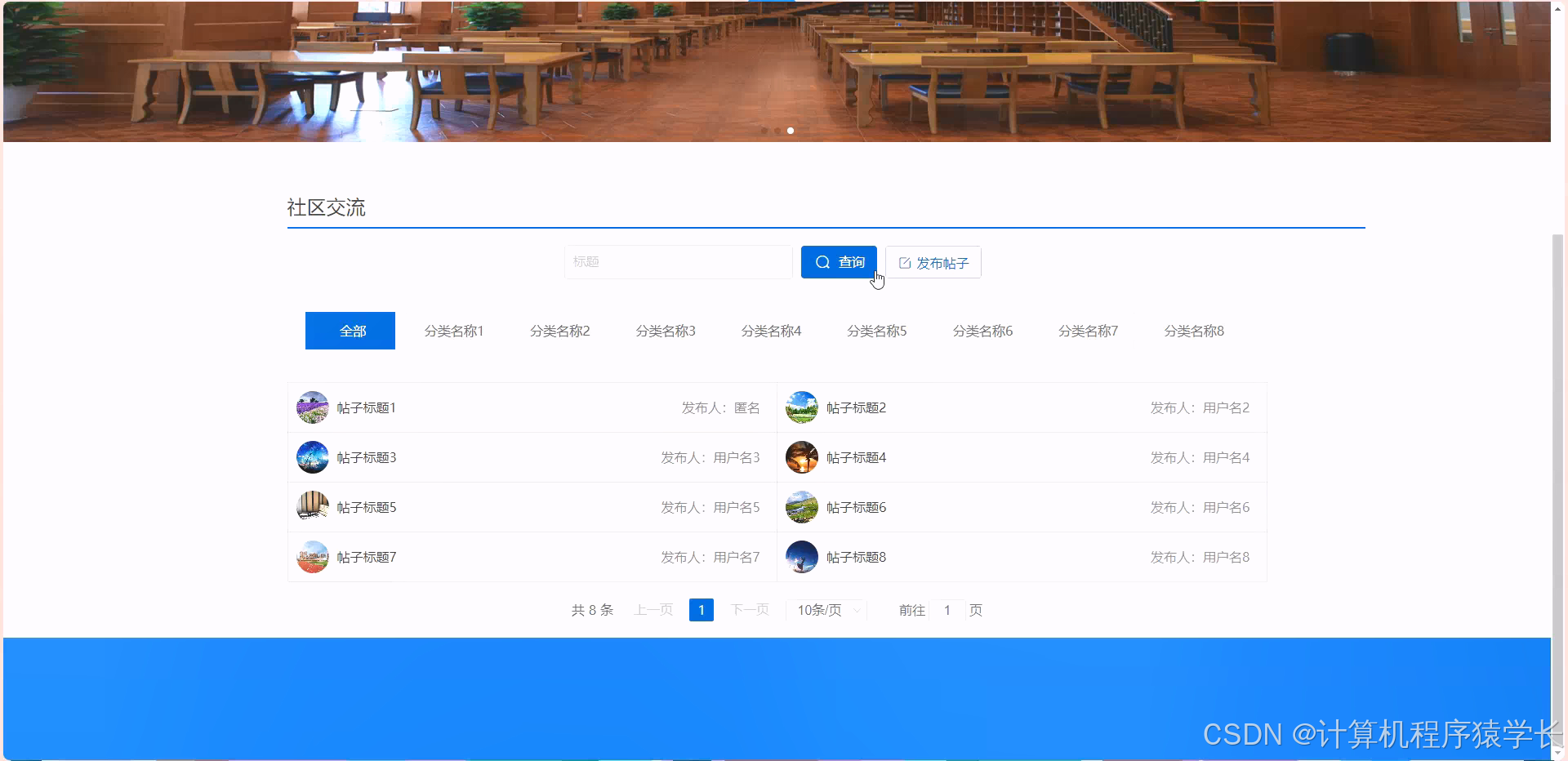Image resolution: width=1568 pixels, height=761 pixels.
Task: Click the 前往 page number input
Action: (x=947, y=610)
